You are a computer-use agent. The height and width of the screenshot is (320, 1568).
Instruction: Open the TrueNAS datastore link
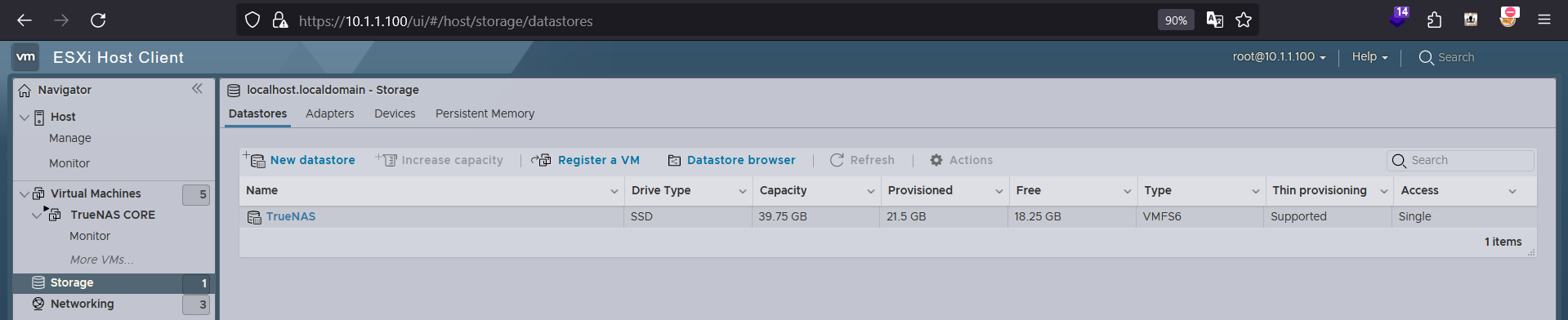[291, 216]
